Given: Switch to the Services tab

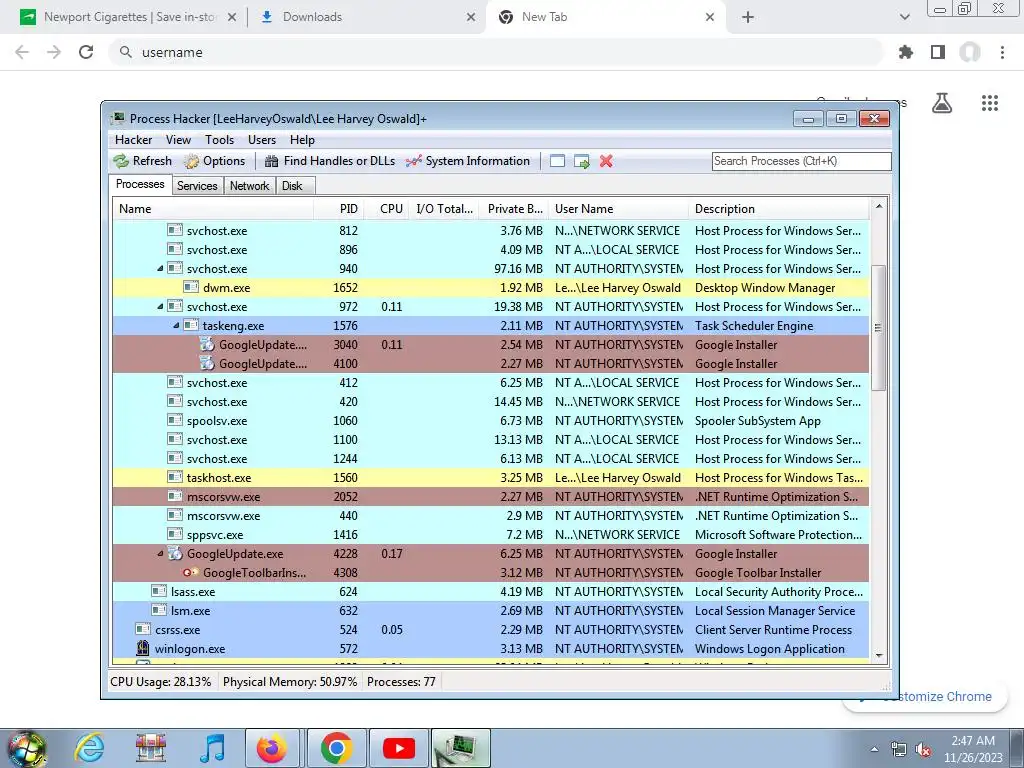Looking at the screenshot, I should pyautogui.click(x=197, y=185).
